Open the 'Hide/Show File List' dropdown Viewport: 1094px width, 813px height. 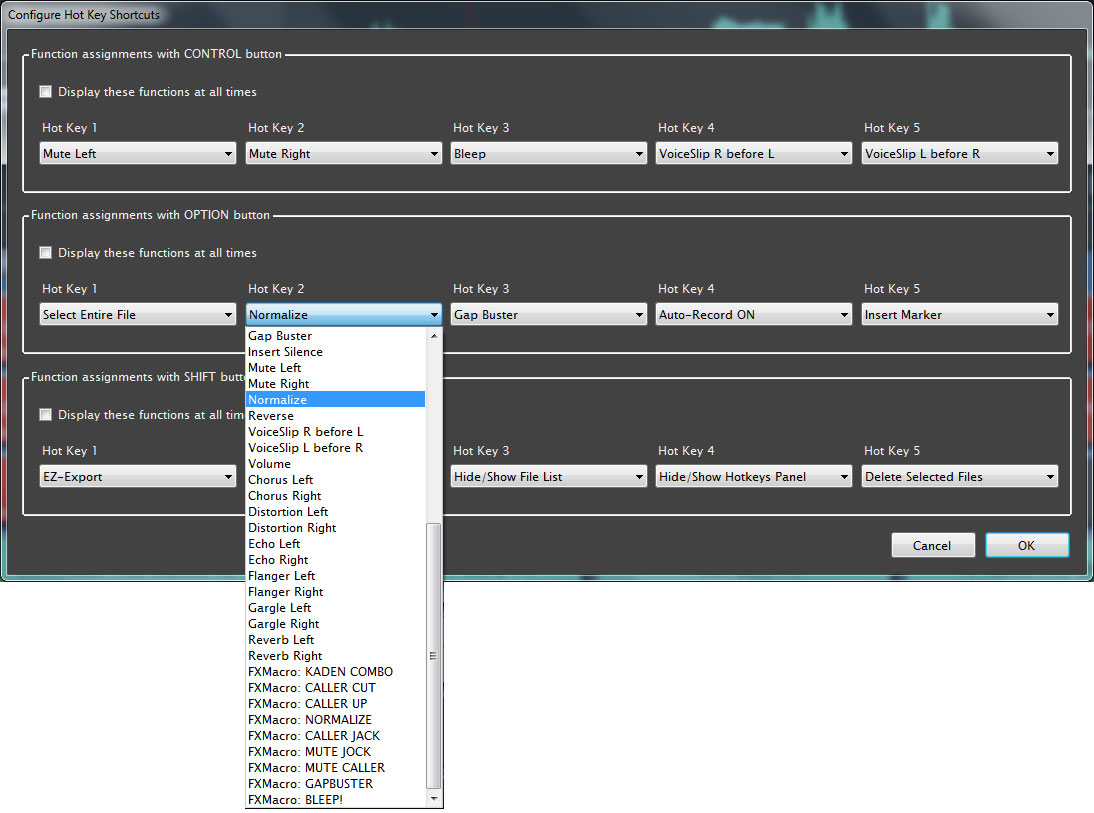548,477
